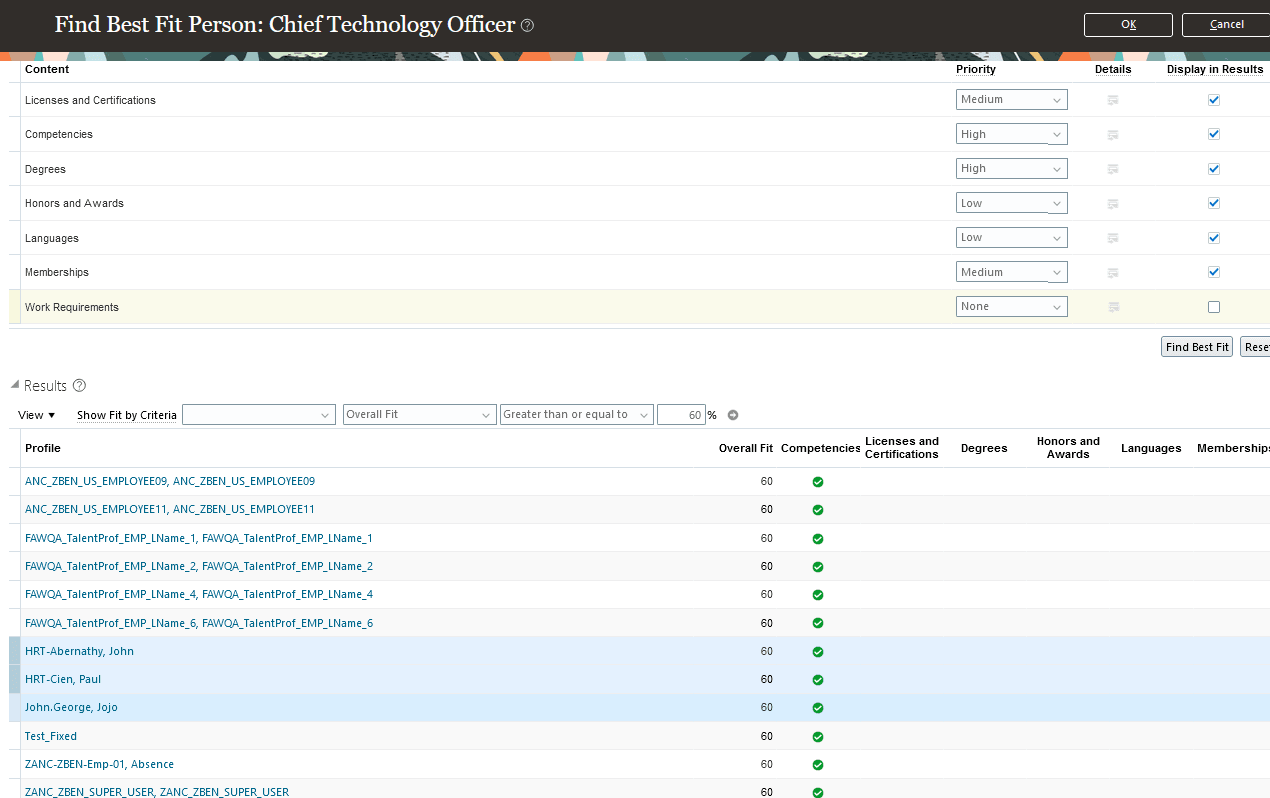1270x798 pixels.
Task: Open the View menu
Action: pos(37,415)
